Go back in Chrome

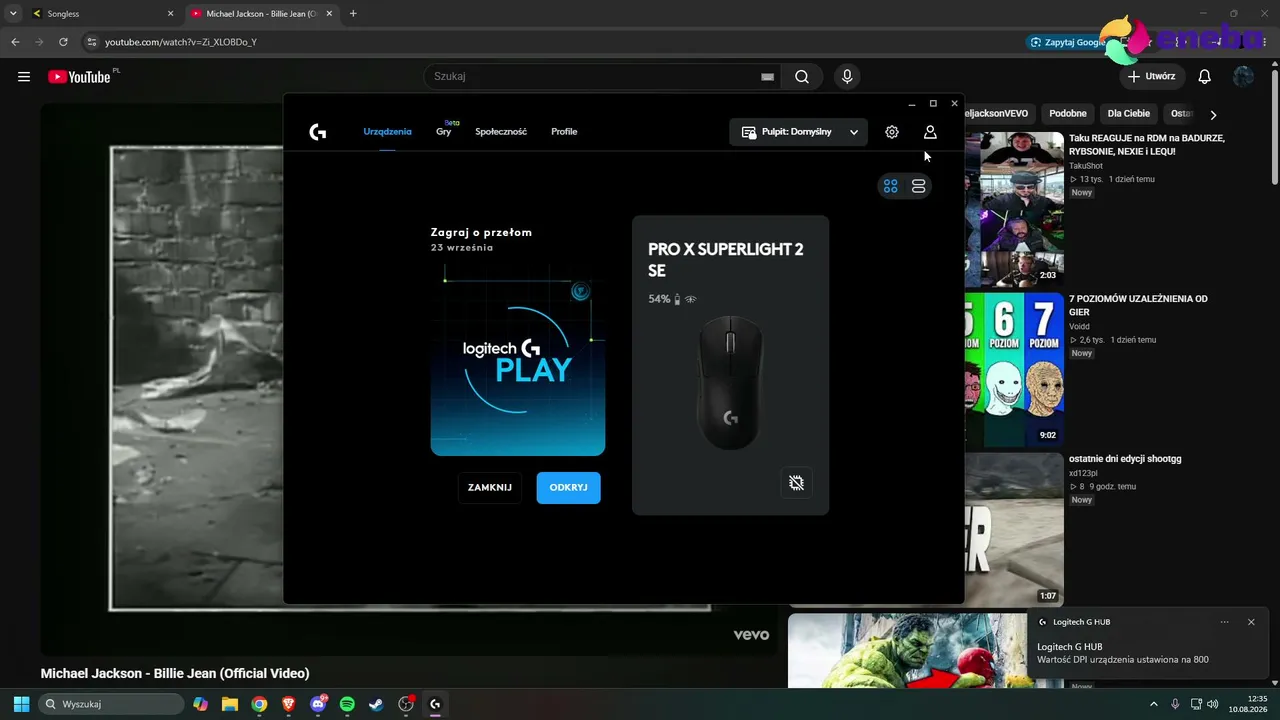coord(15,42)
